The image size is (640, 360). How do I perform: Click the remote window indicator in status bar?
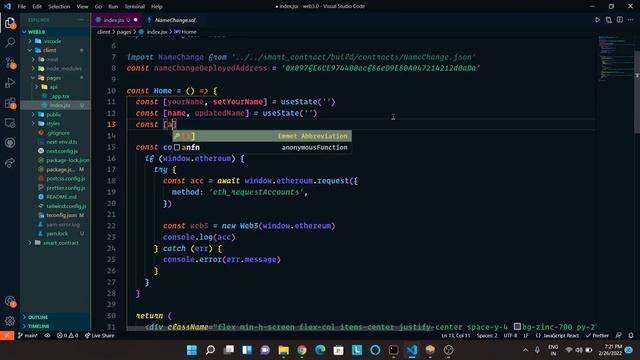[x=7, y=336]
